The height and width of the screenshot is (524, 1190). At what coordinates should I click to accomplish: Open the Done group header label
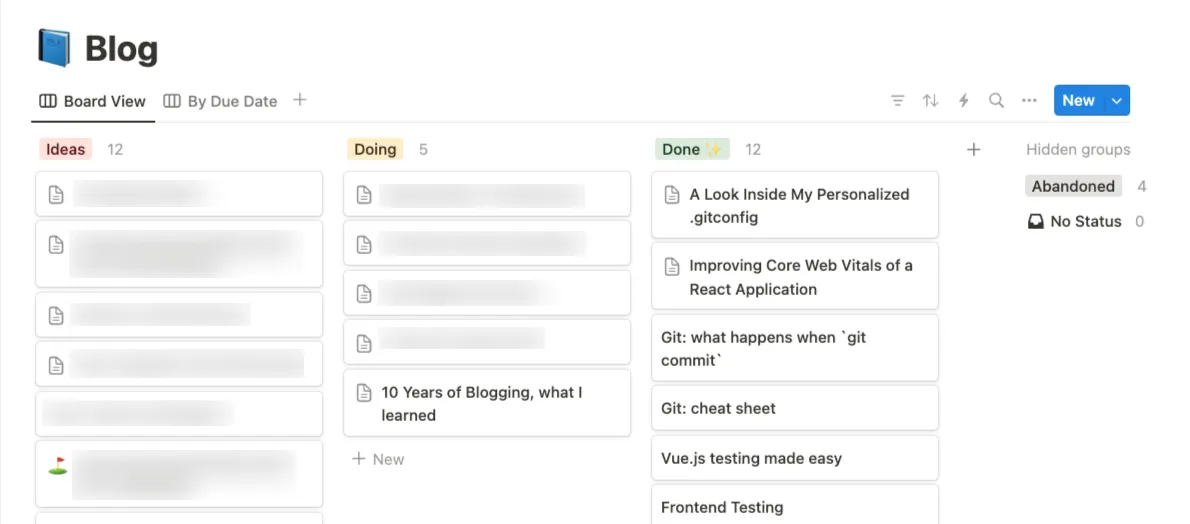692,150
